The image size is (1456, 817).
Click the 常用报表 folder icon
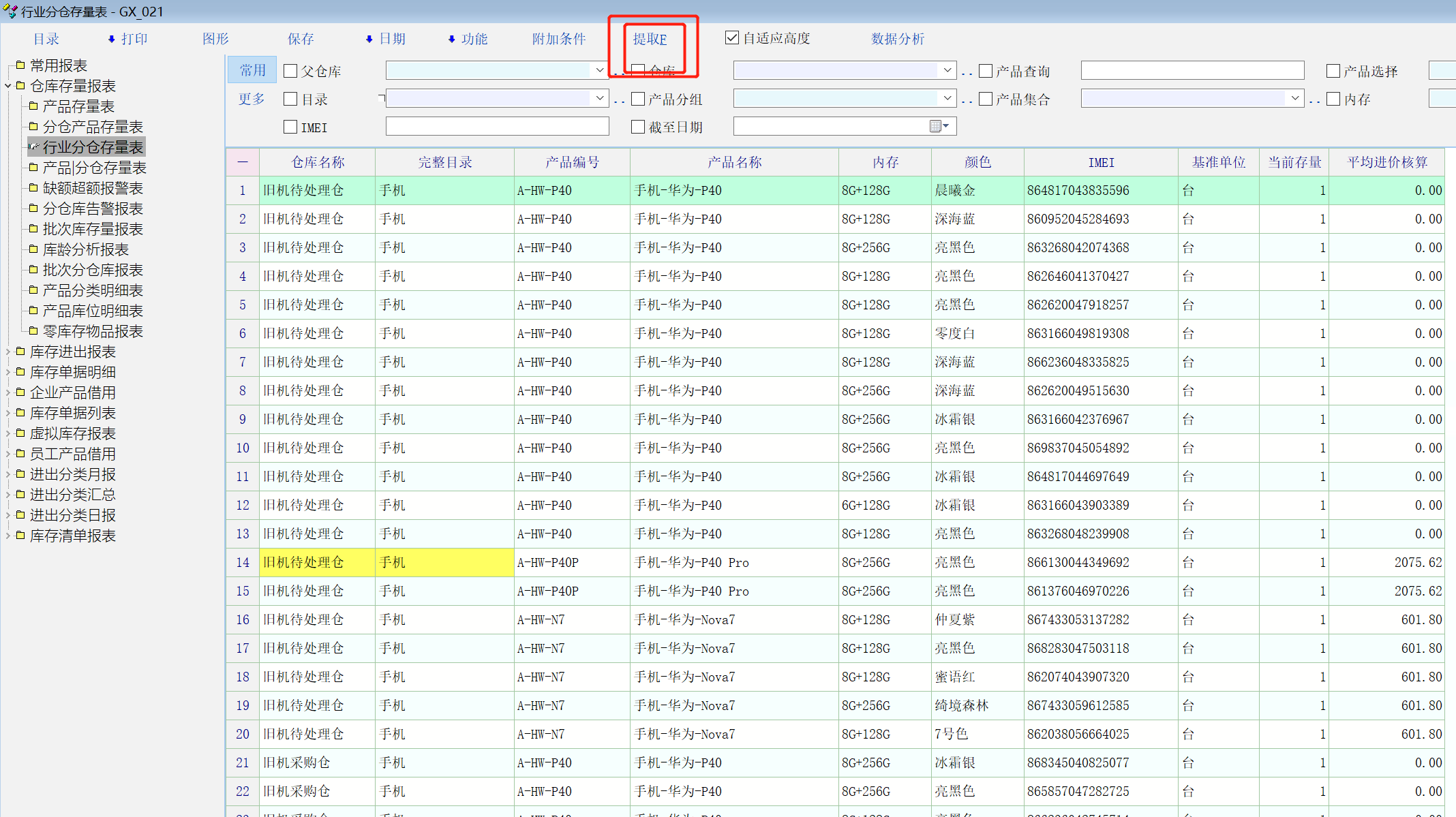tap(20, 65)
